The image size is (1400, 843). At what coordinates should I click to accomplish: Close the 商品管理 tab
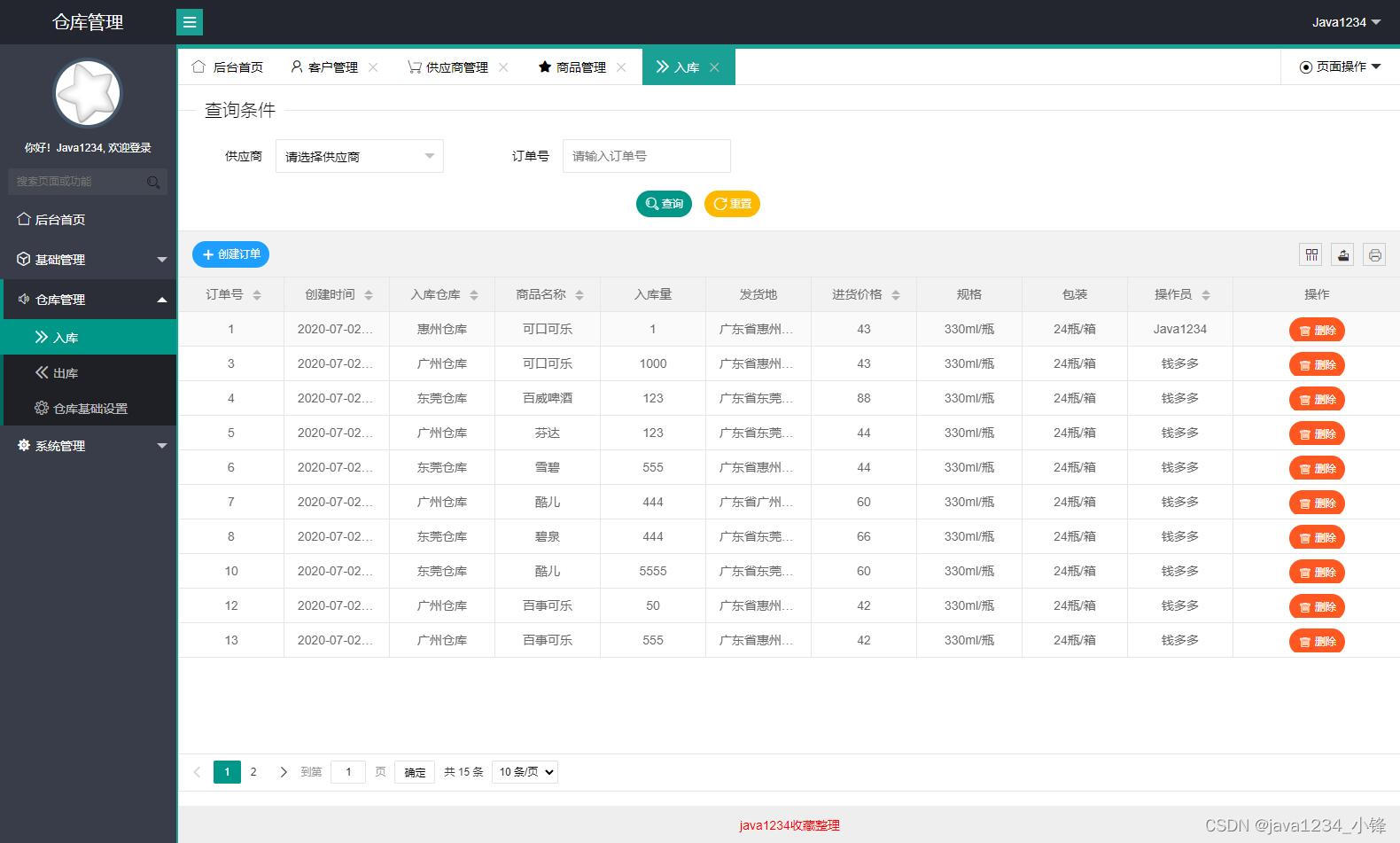coord(621,67)
